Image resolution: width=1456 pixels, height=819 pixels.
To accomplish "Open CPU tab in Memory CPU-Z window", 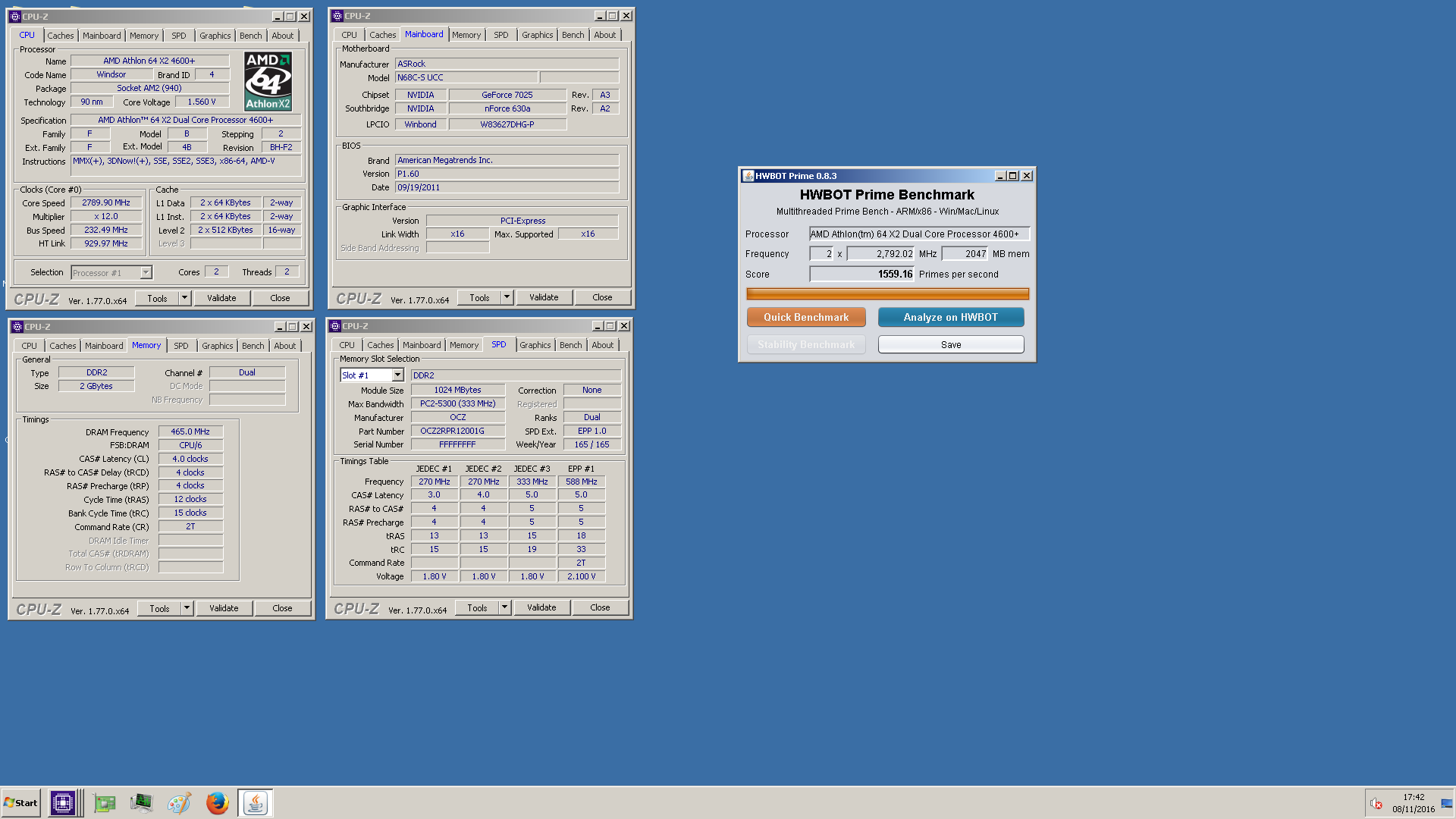I will coord(29,346).
